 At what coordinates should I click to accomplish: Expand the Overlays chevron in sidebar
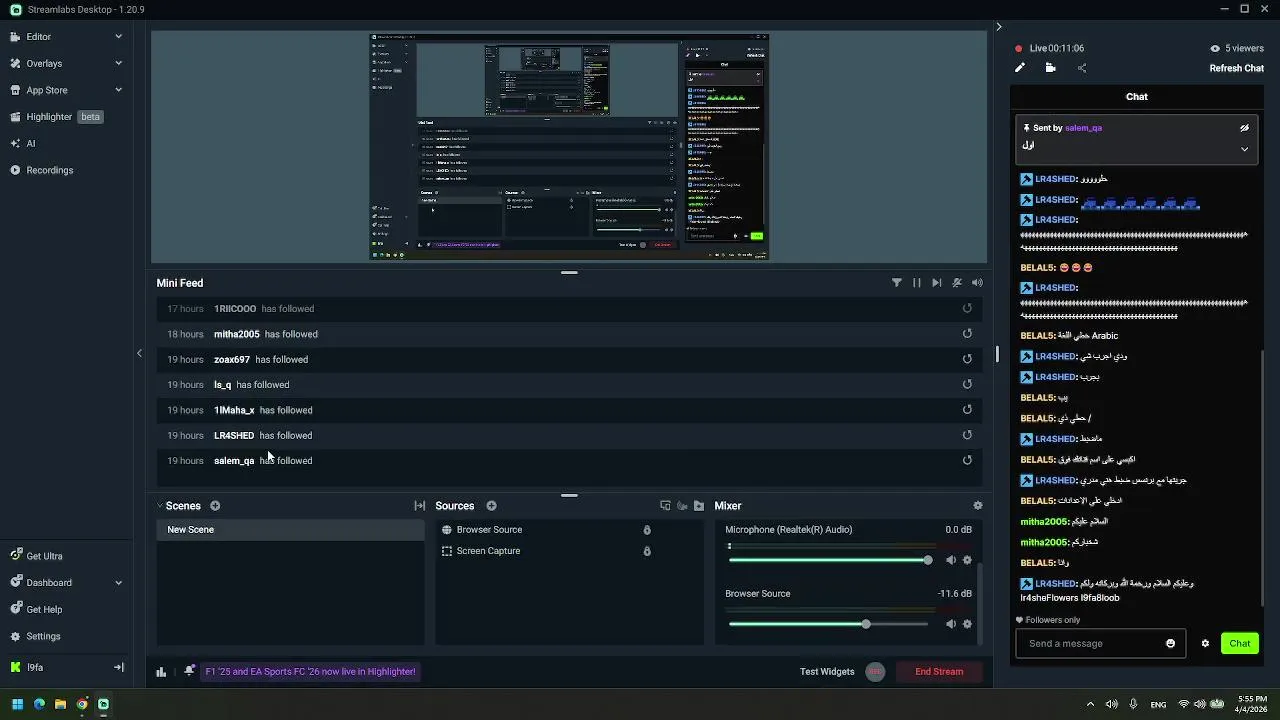pyautogui.click(x=118, y=63)
